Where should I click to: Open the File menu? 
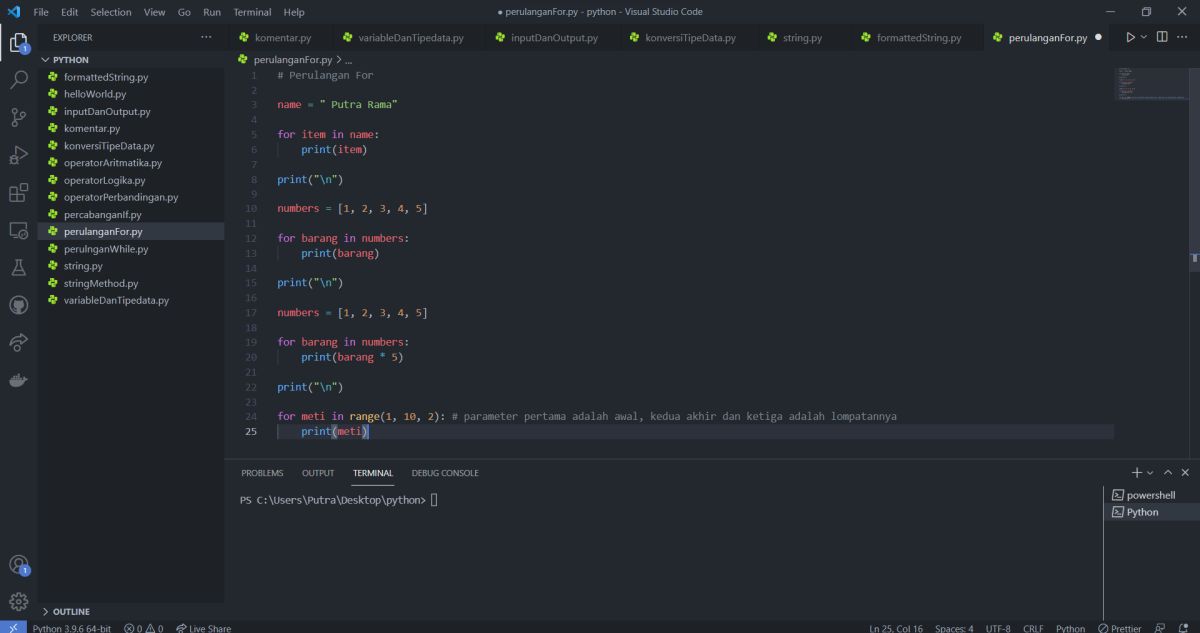click(41, 12)
